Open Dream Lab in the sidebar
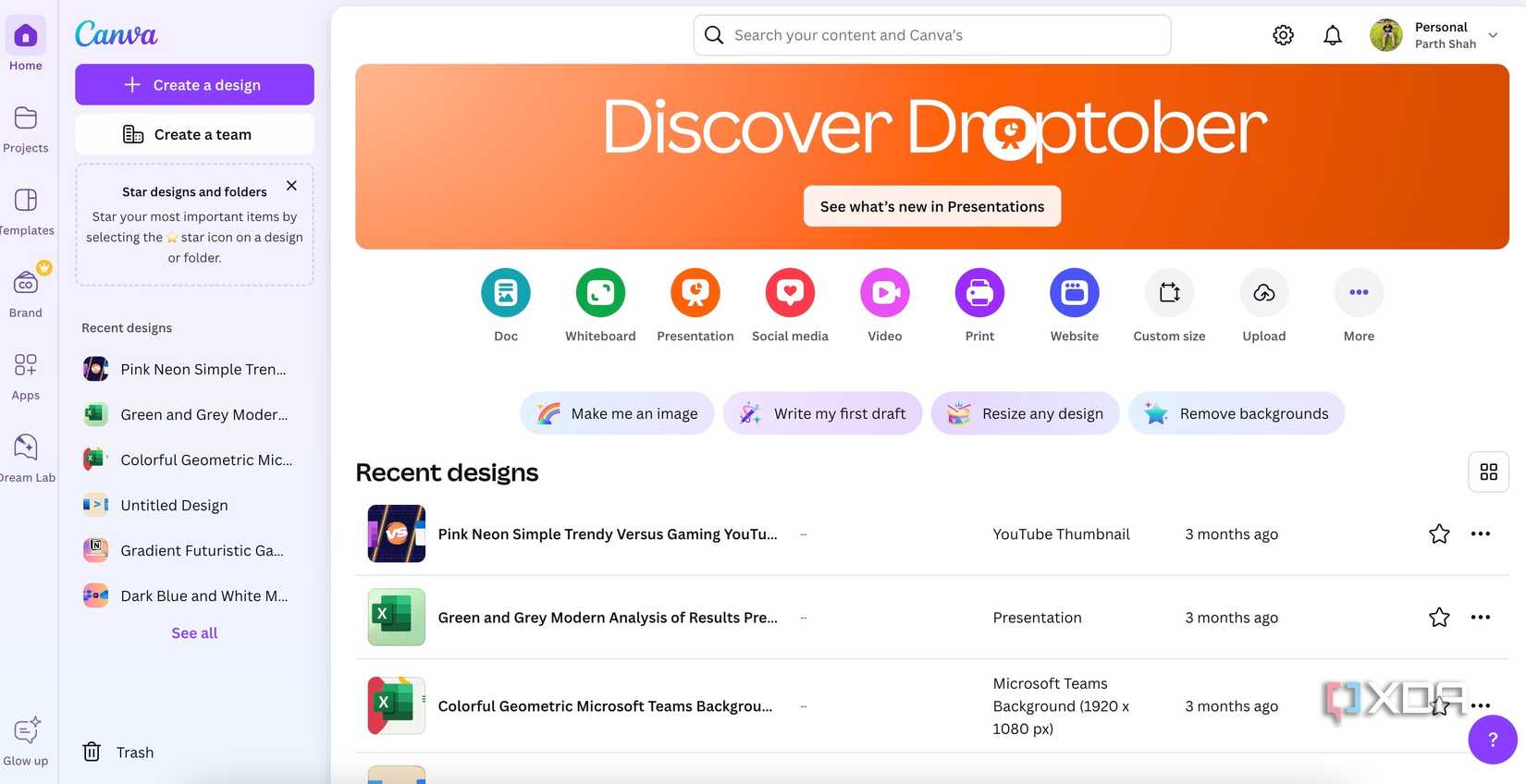The image size is (1526, 784). 26,458
